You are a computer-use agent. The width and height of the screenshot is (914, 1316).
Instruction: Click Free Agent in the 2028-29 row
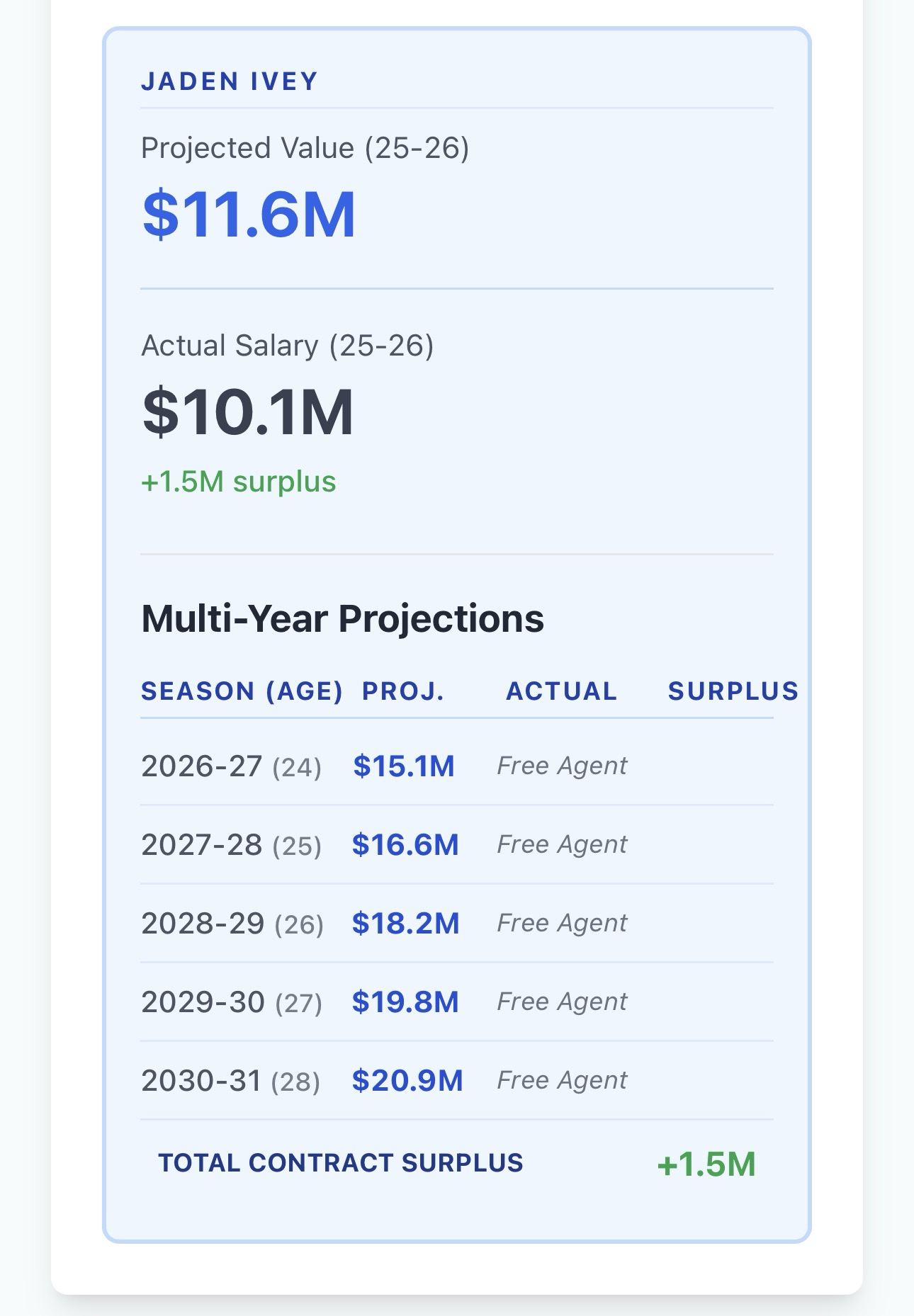pyautogui.click(x=562, y=923)
